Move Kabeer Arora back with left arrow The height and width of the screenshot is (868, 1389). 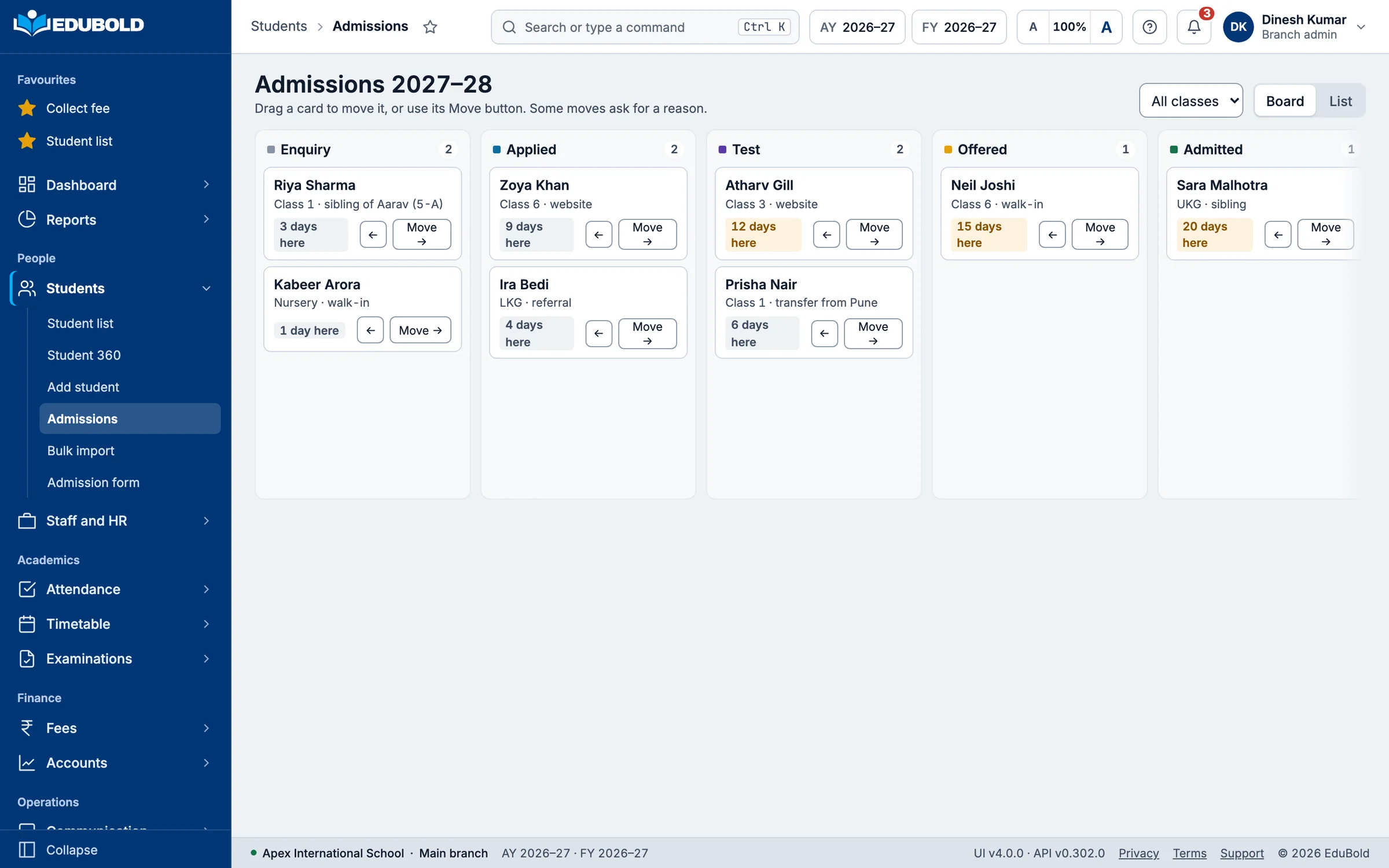370,330
